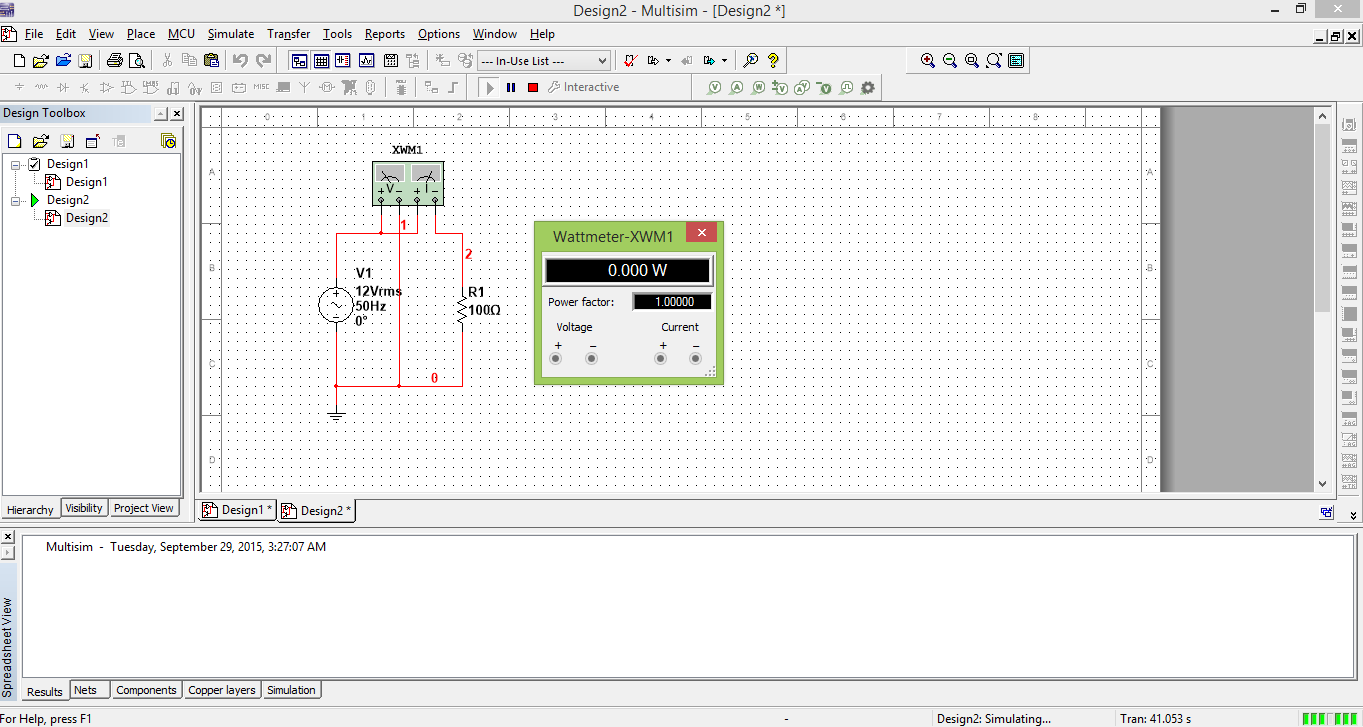Open the Grapher icon
The image size is (1363, 727).
[367, 61]
